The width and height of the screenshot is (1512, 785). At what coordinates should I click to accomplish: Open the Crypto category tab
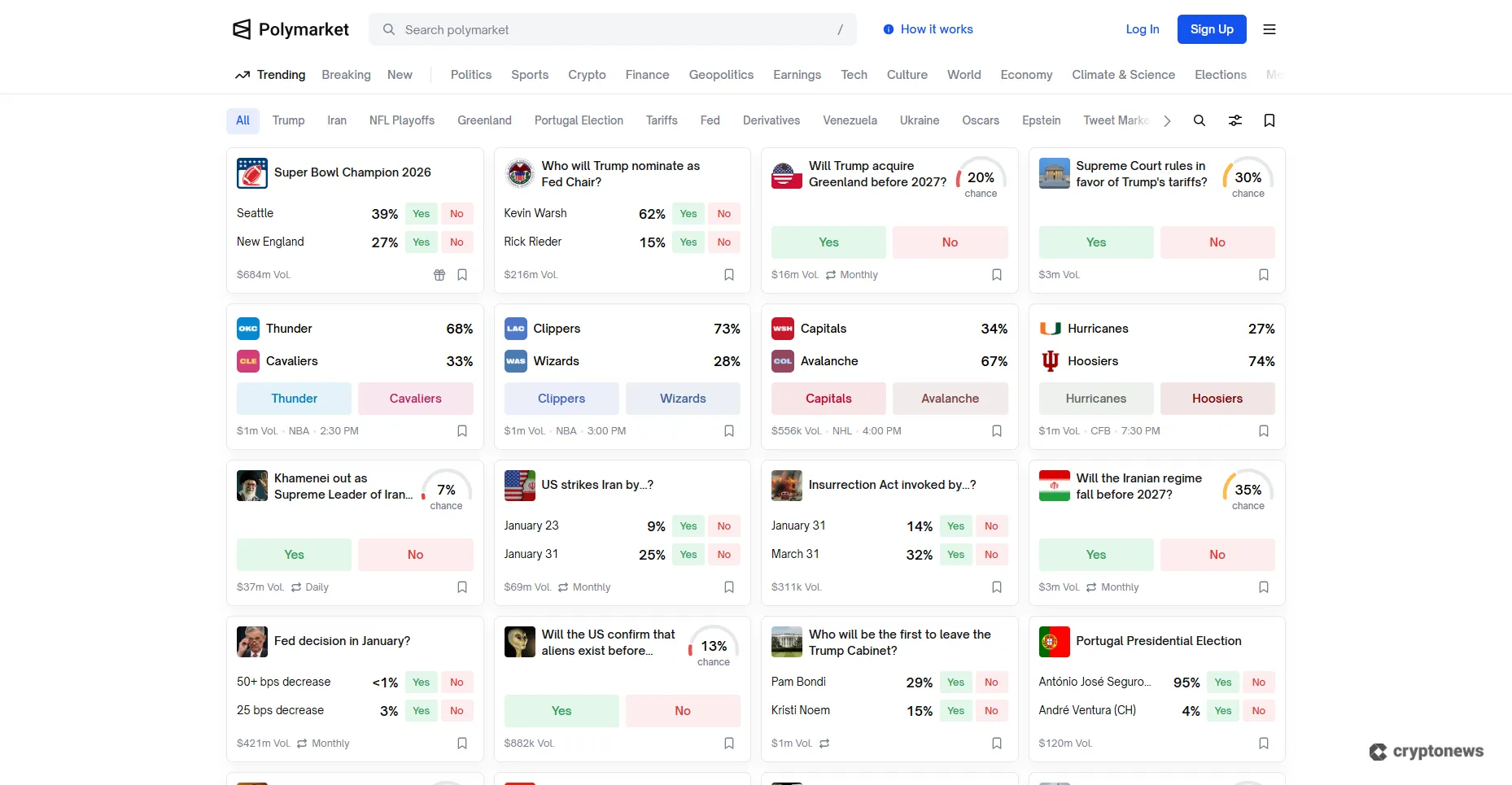(587, 75)
